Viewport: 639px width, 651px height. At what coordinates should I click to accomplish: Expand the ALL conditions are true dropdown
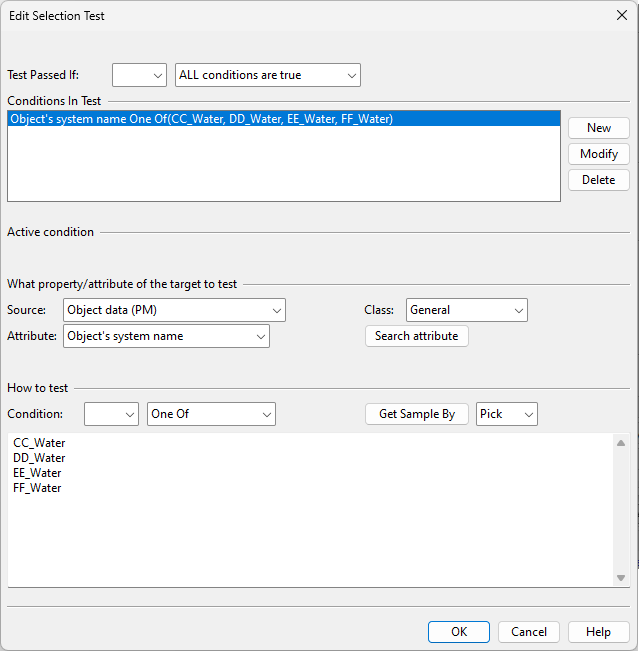pyautogui.click(x=267, y=75)
